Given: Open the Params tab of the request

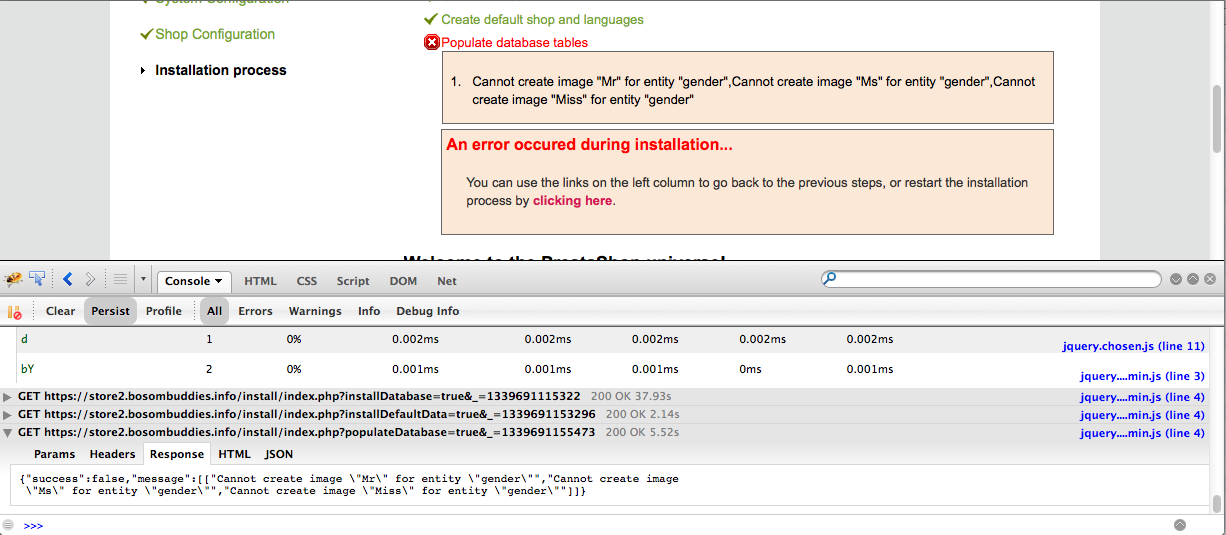Looking at the screenshot, I should pos(54,454).
